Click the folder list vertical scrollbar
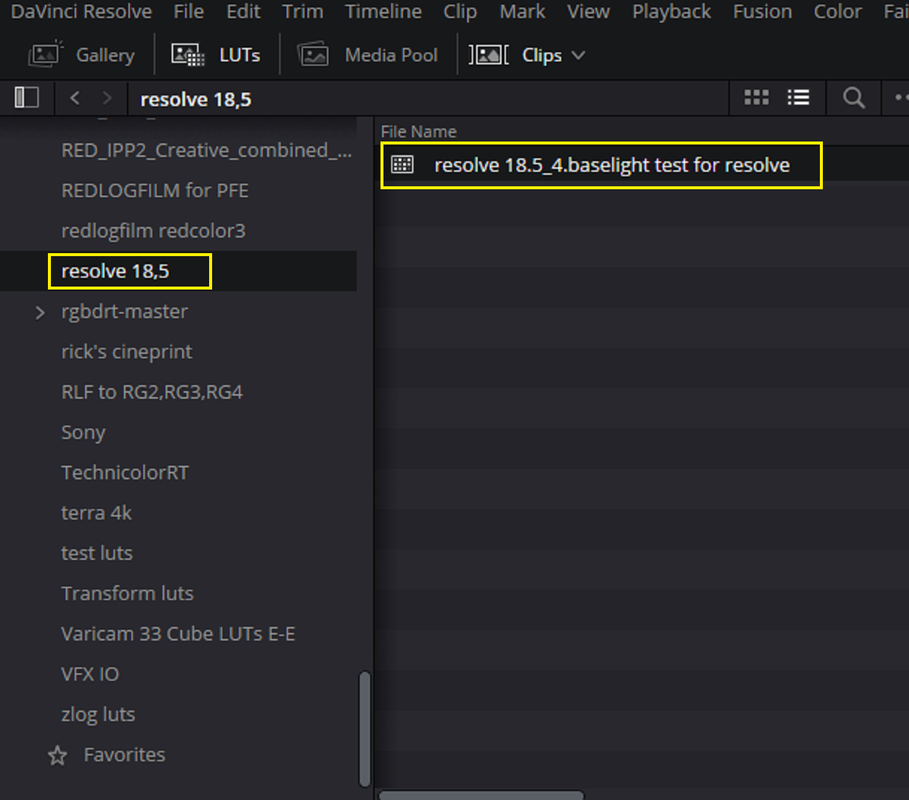The width and height of the screenshot is (909, 800). [x=365, y=729]
